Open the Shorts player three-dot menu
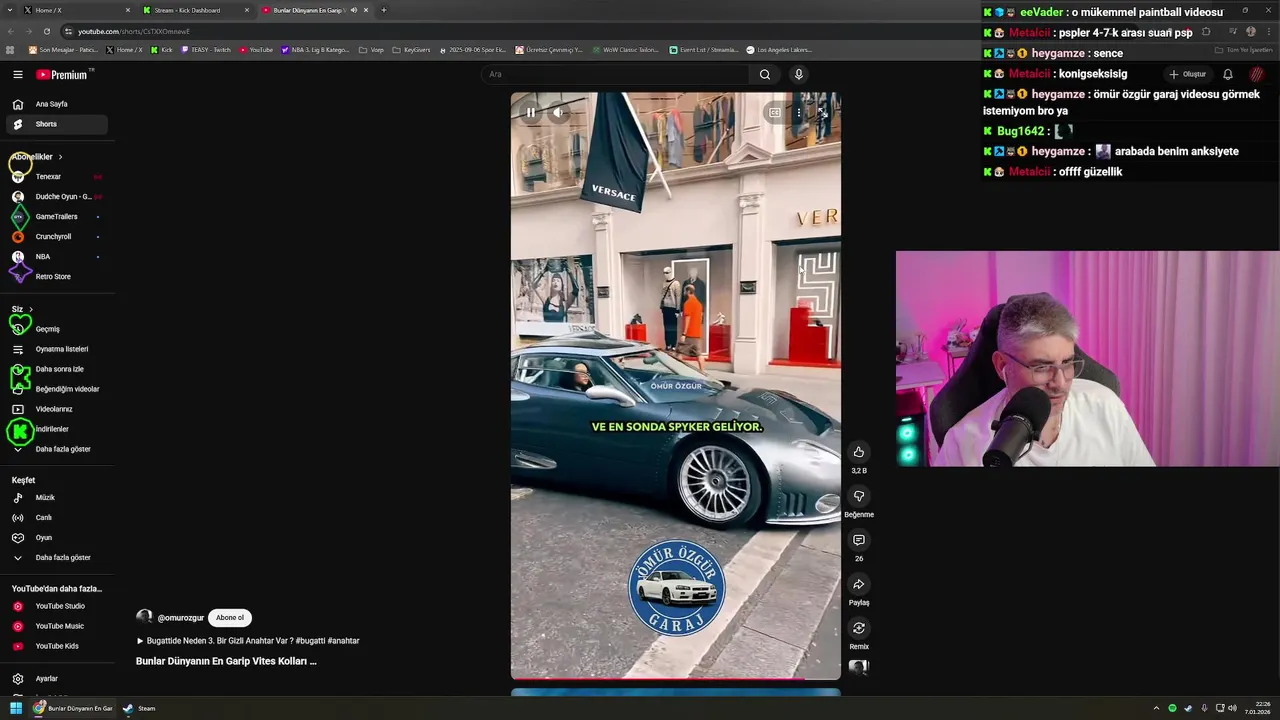The height and width of the screenshot is (720, 1280). click(x=798, y=112)
